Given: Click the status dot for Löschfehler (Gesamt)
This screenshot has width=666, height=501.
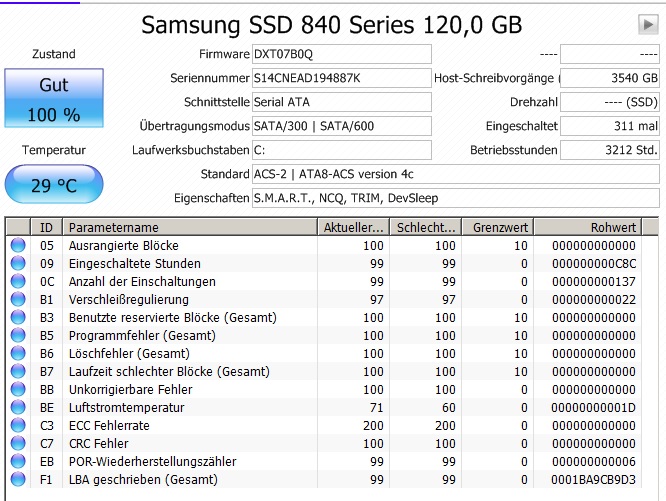Looking at the screenshot, I should (x=18, y=353).
